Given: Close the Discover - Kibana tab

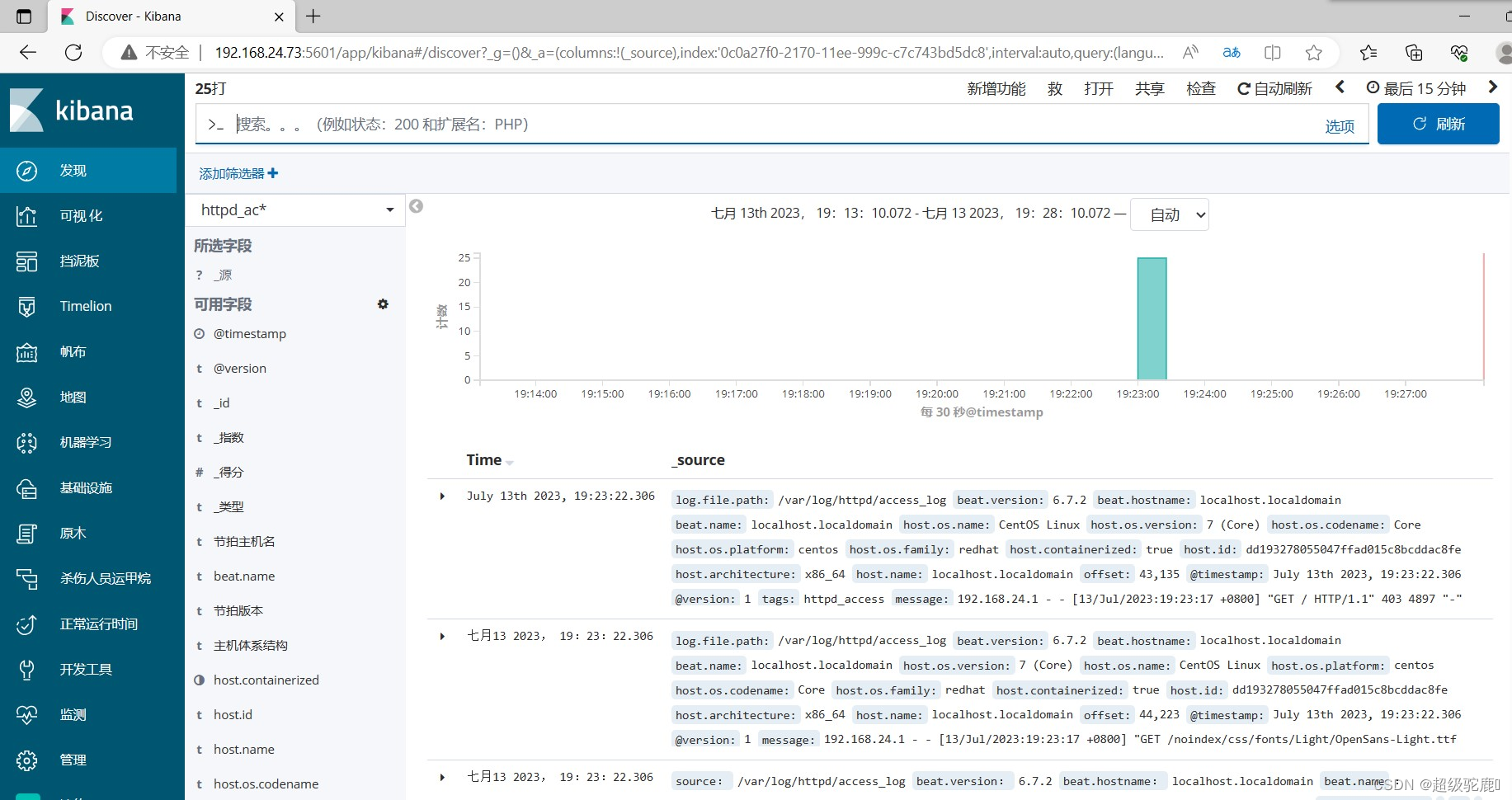Looking at the screenshot, I should [x=279, y=16].
